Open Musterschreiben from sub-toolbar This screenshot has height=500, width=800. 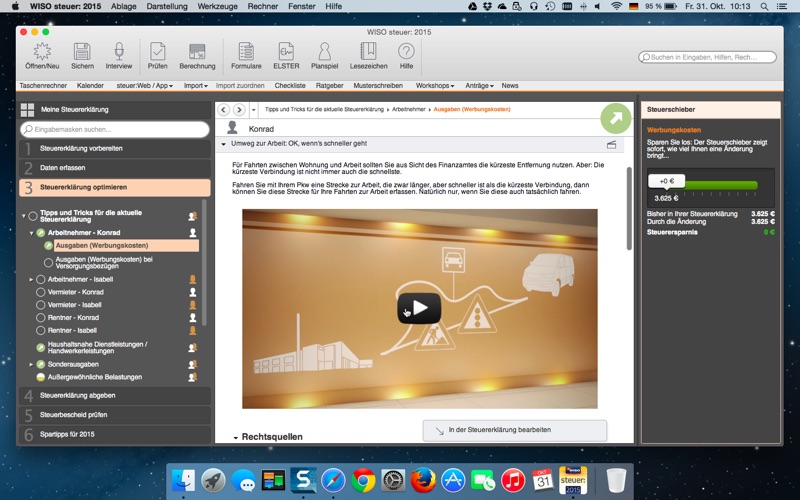click(378, 86)
